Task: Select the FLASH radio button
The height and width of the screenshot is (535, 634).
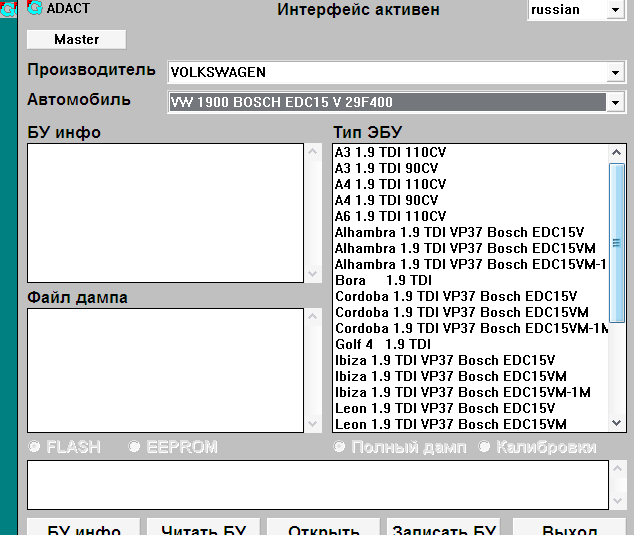Action: click(x=64, y=447)
